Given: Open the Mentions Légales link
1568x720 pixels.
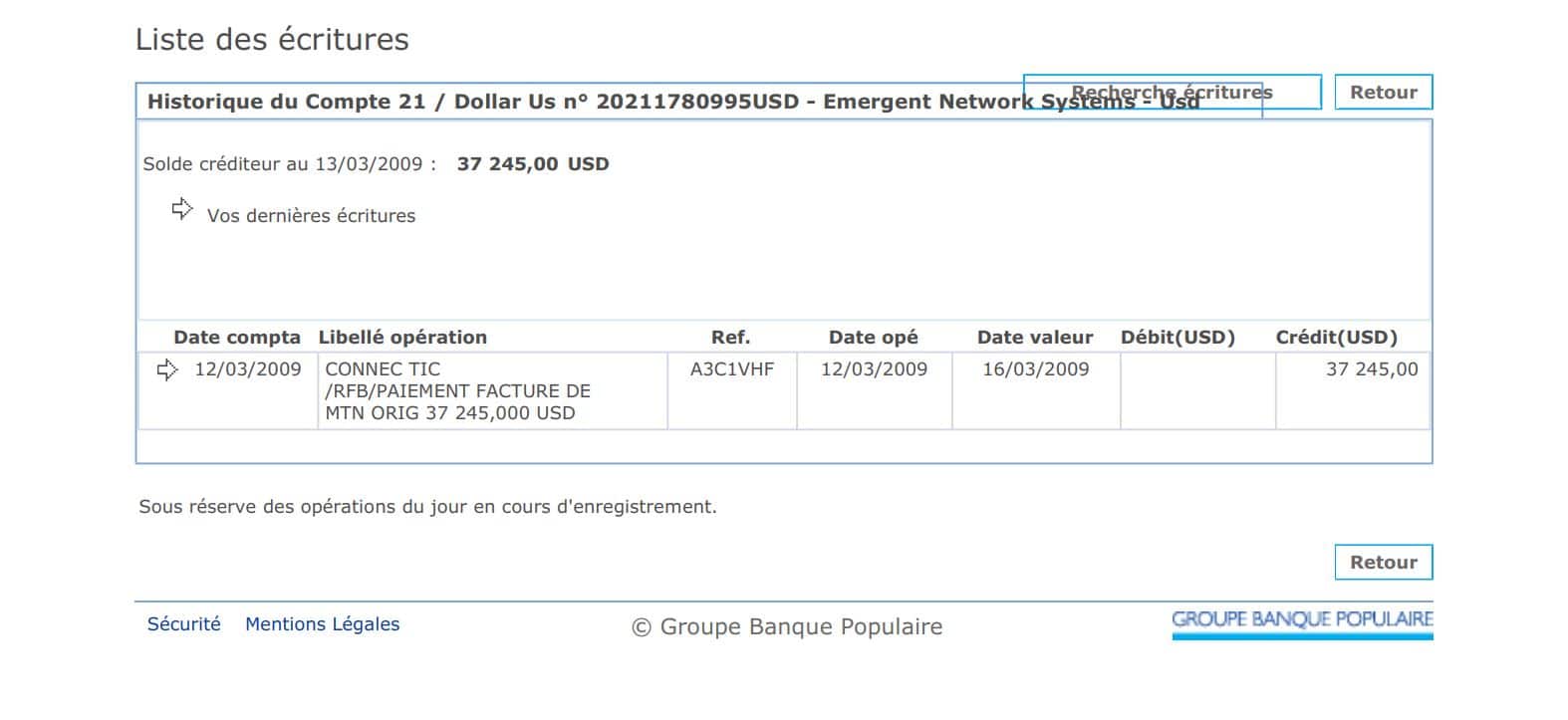Looking at the screenshot, I should tap(322, 624).
